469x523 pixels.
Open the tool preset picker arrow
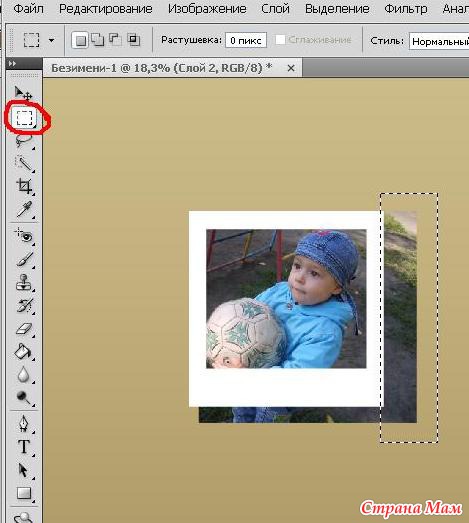point(51,40)
